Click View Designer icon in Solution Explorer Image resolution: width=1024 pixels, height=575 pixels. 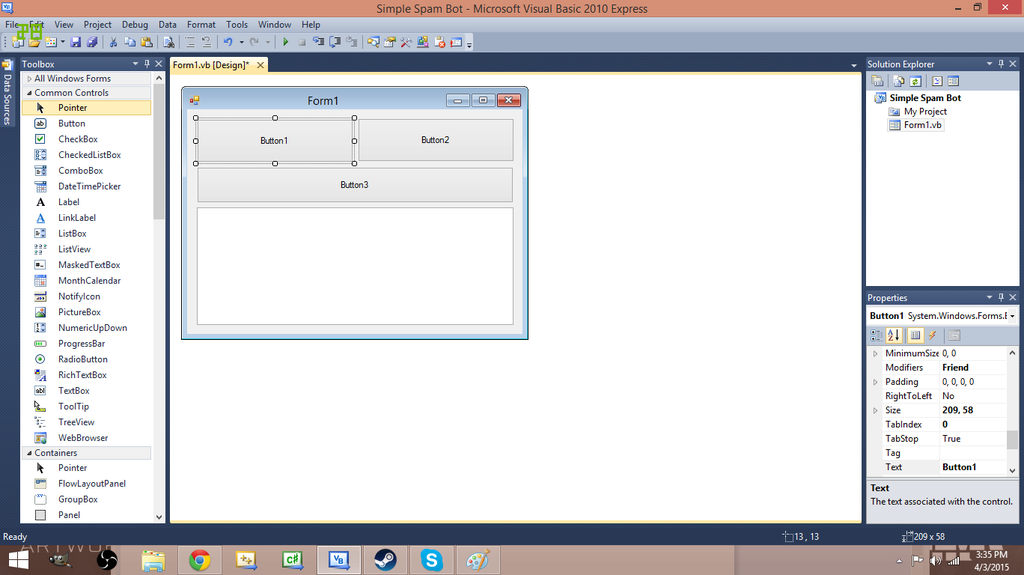point(953,81)
